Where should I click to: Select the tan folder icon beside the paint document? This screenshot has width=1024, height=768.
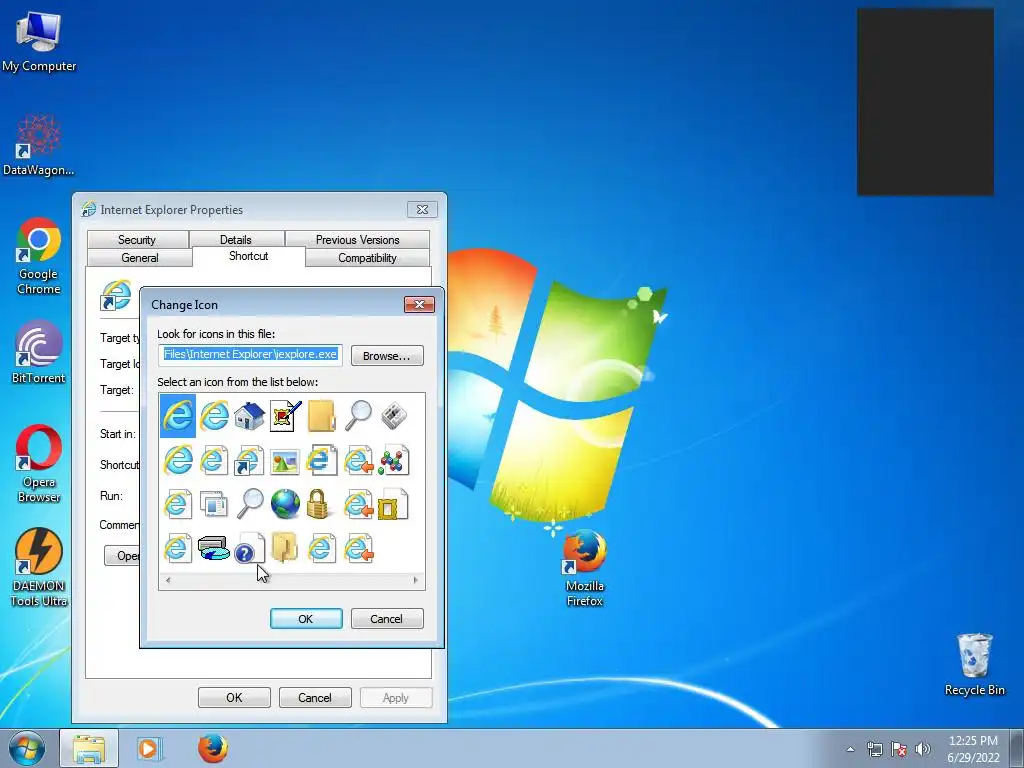click(321, 416)
